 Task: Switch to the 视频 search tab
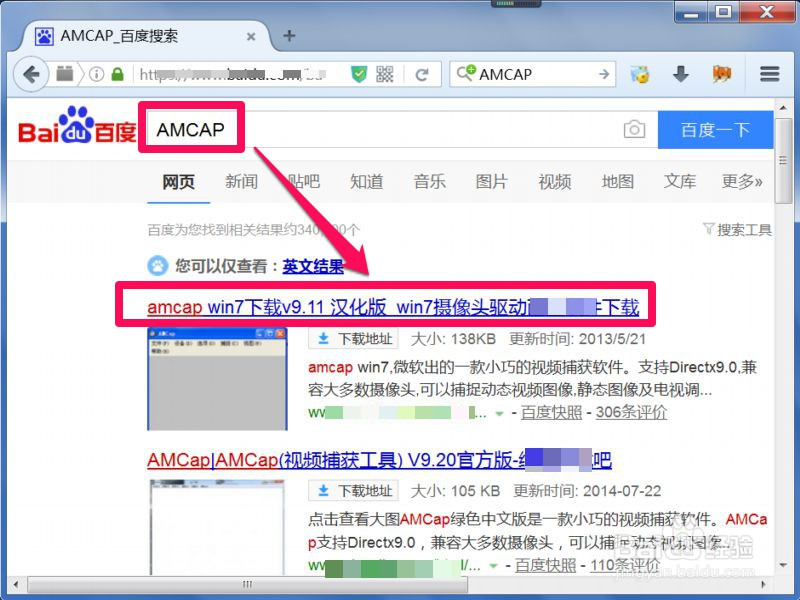point(555,182)
